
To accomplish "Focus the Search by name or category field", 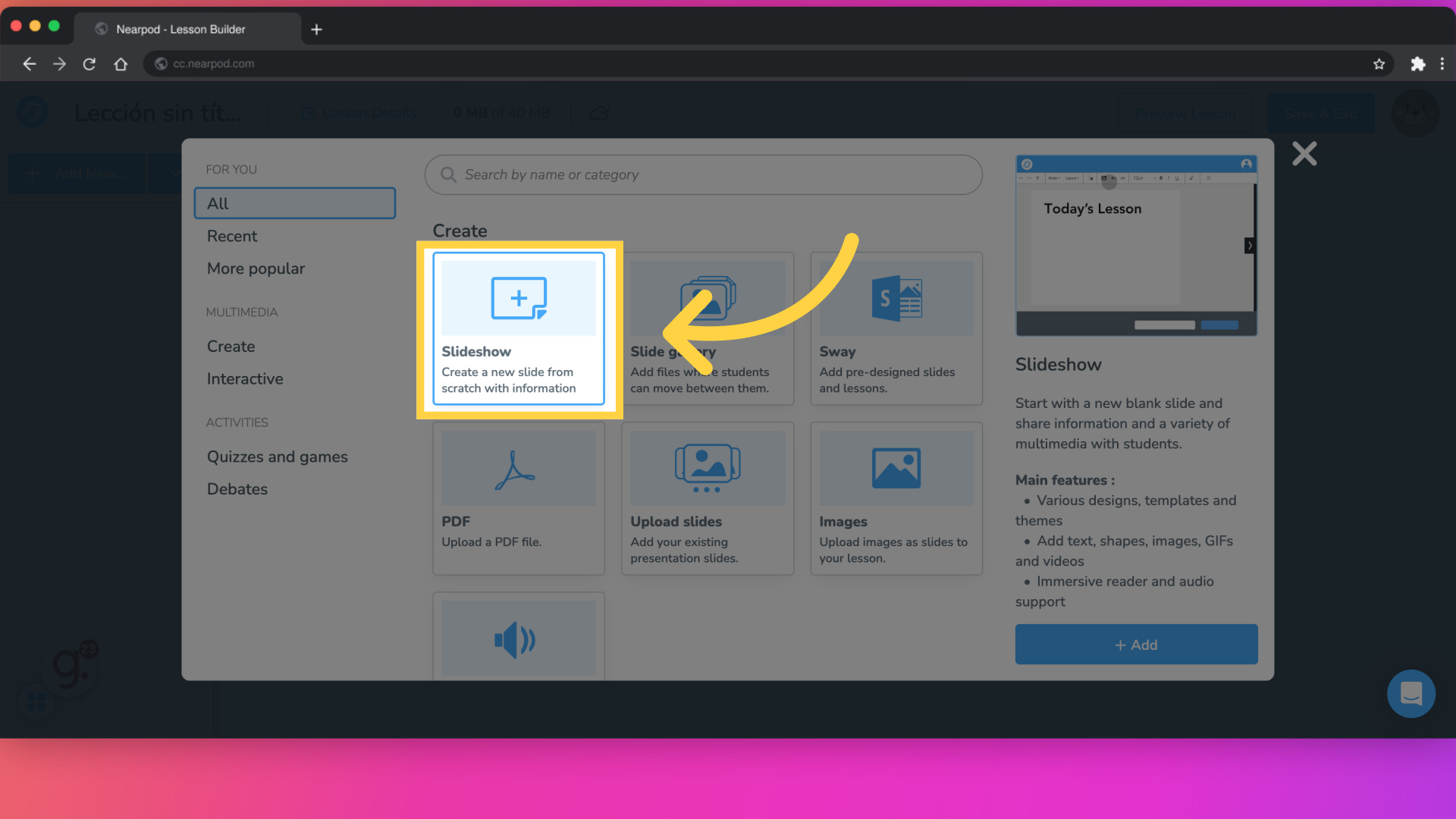I will click(703, 175).
